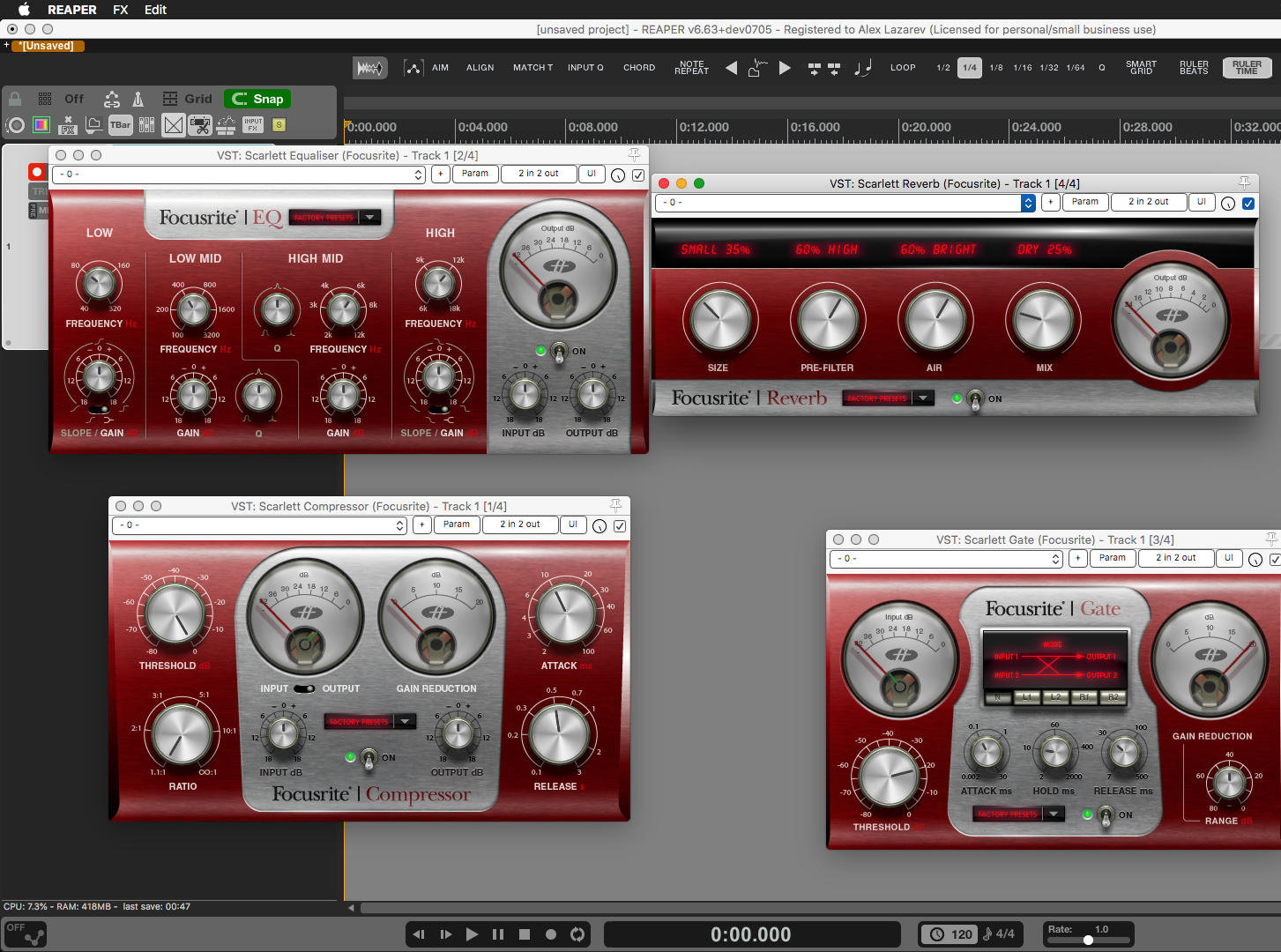Click the Record button in the transport

(x=551, y=934)
